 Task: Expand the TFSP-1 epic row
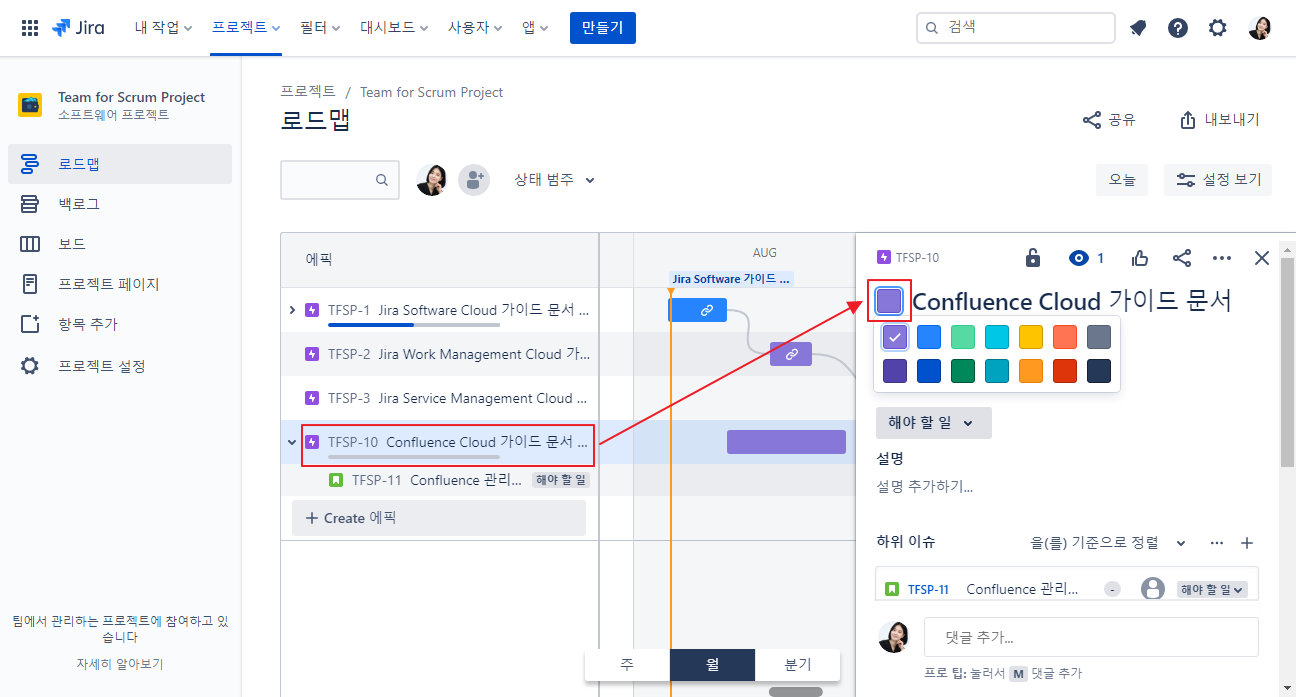pos(292,310)
